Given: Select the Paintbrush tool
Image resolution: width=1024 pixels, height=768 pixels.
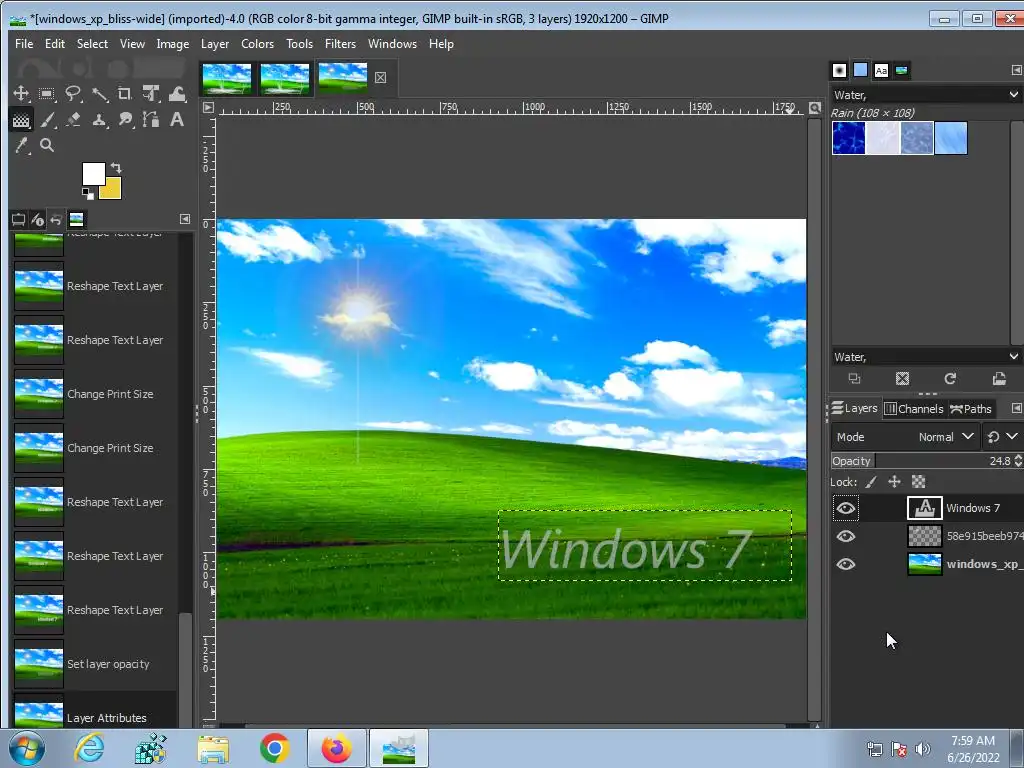Looking at the screenshot, I should click(46, 120).
